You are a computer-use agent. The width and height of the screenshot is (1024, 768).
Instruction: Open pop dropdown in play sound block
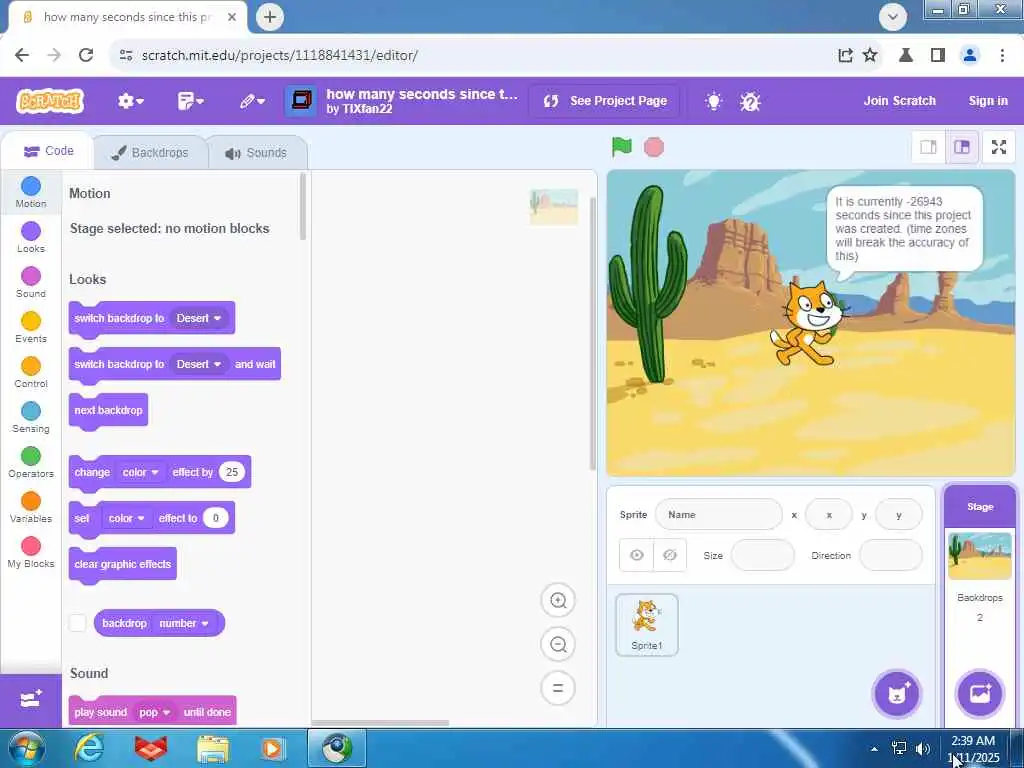154,712
